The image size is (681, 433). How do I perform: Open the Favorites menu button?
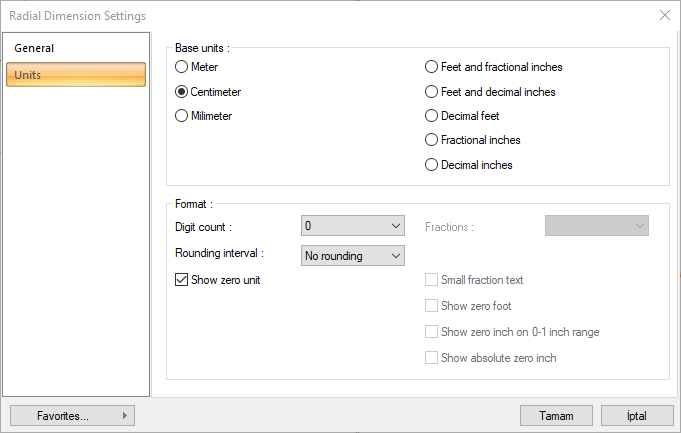pyautogui.click(x=72, y=415)
